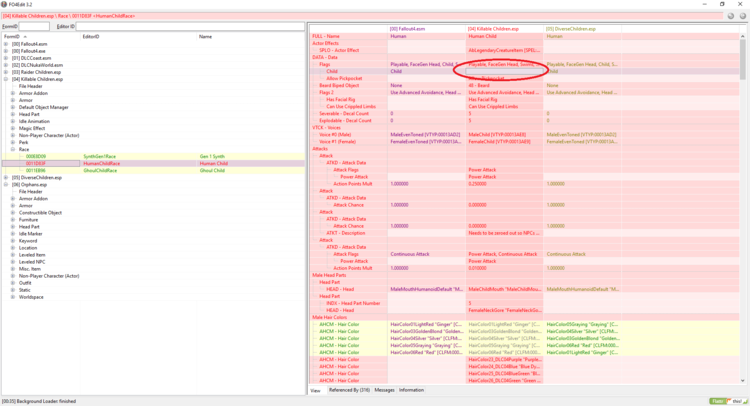Click the Allow Pickpocket row label
750x406 pixels.
point(344,78)
